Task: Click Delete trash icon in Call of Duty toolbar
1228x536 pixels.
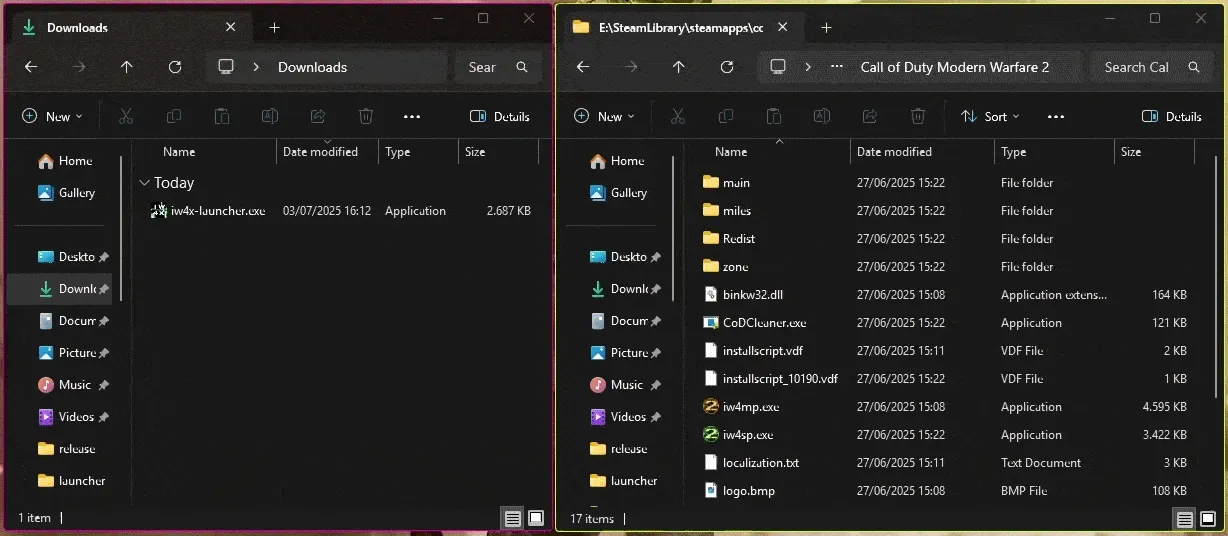Action: pos(918,116)
